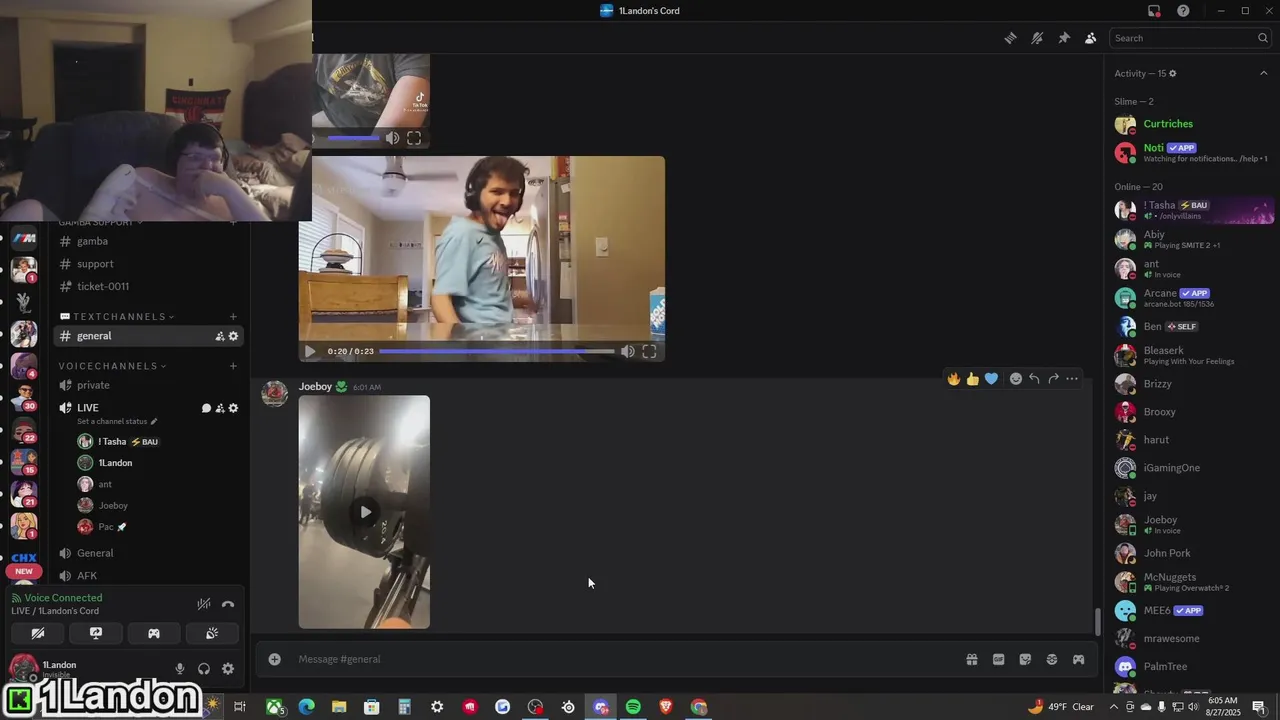Screen dimensions: 1280x720
Task: Turn on camera in voice panel
Action: [x=38, y=633]
